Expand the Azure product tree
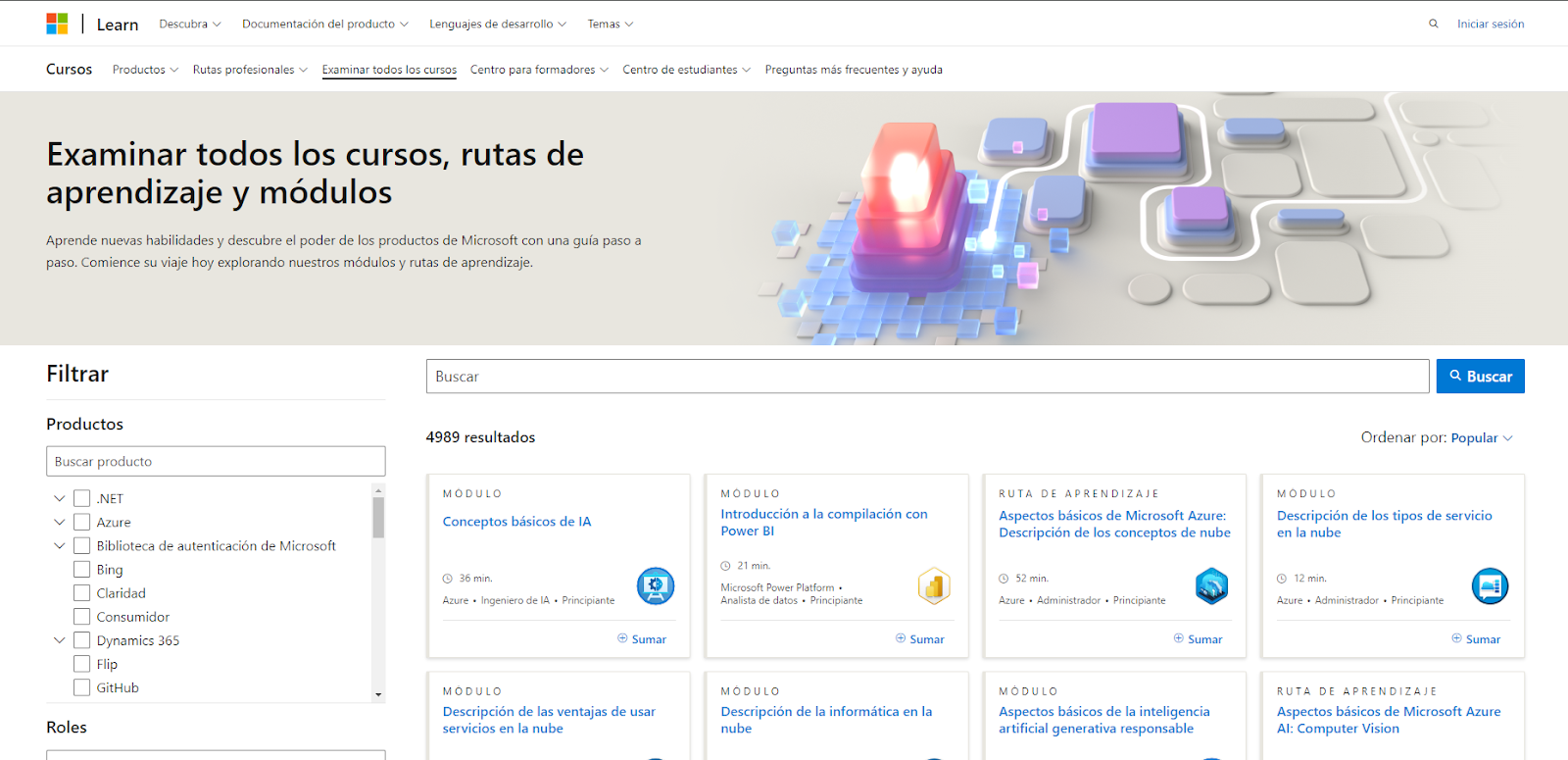 coord(60,522)
